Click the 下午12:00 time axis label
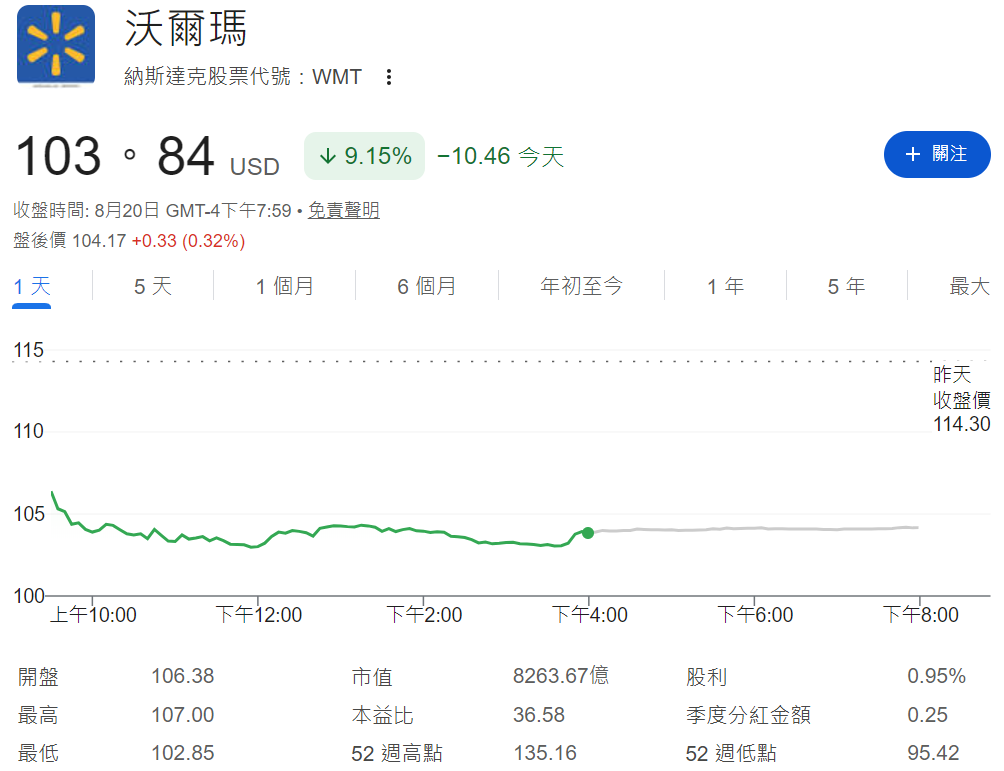This screenshot has width=1004, height=771. coord(259,615)
